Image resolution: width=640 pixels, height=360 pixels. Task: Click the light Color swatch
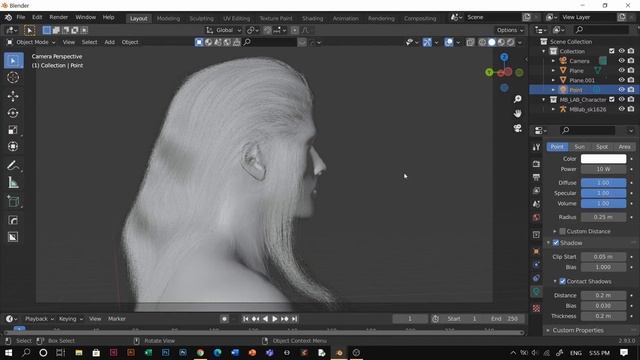[603, 159]
